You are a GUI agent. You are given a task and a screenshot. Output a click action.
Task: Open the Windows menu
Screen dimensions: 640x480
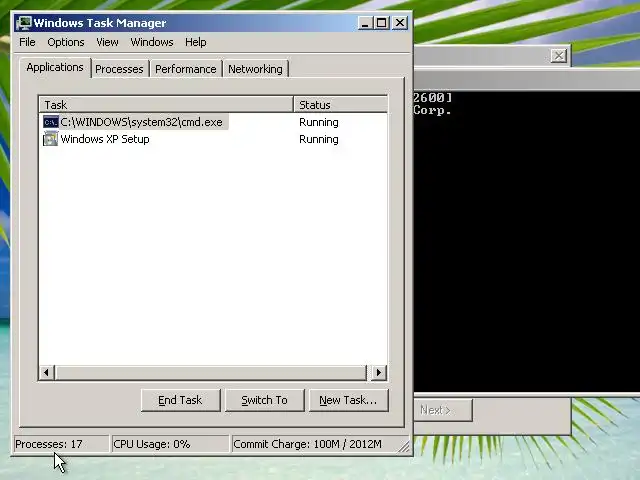pyautogui.click(x=152, y=42)
